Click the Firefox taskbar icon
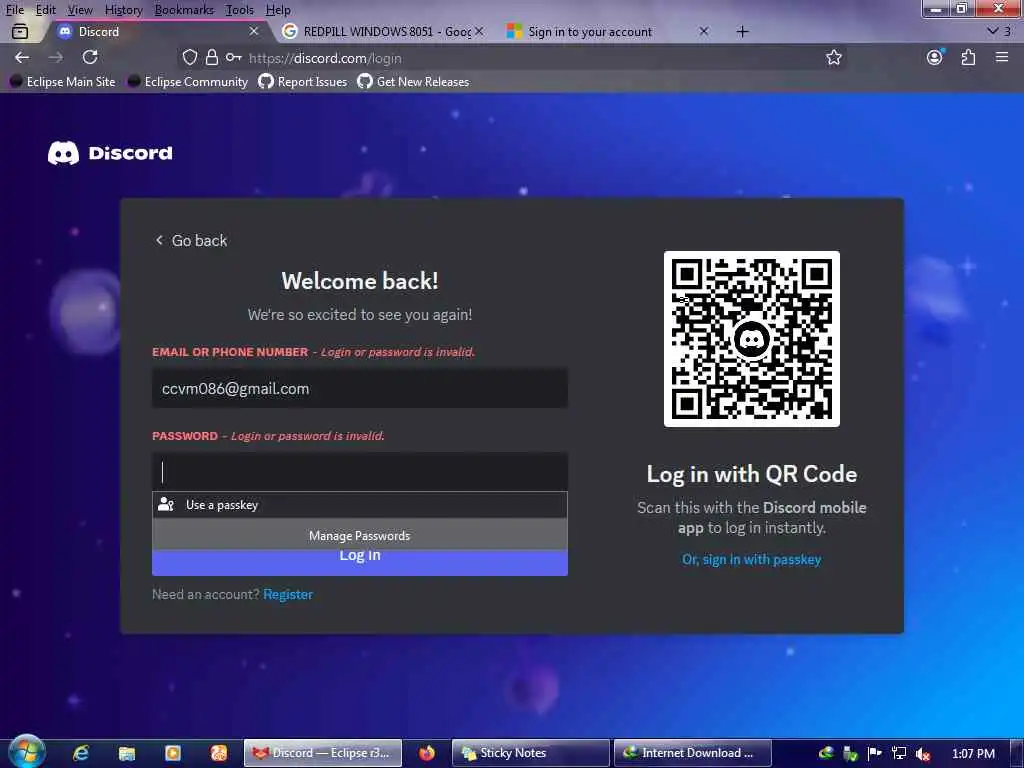 click(427, 753)
